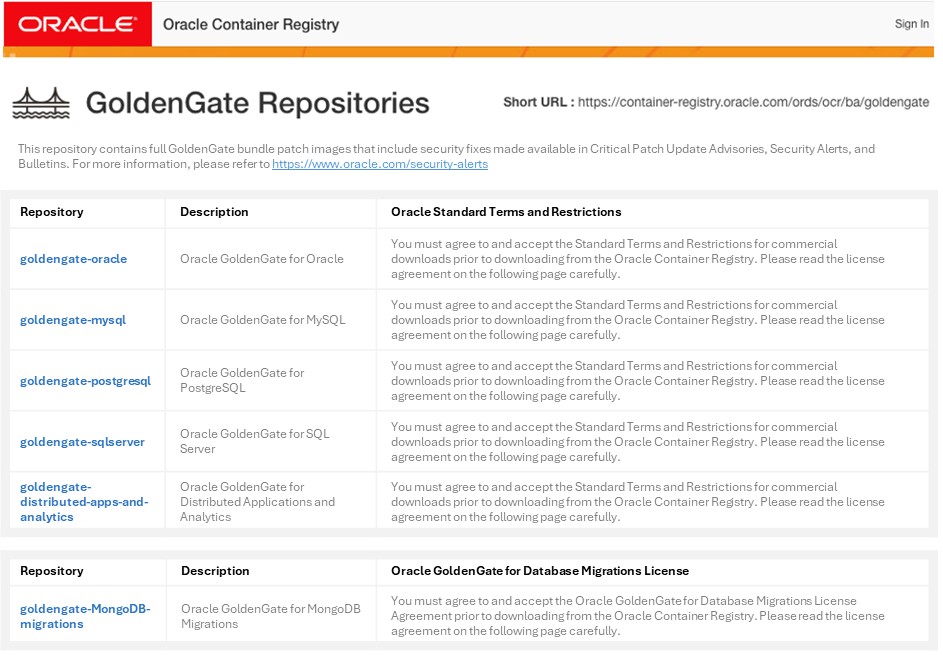The image size is (943, 655).
Task: Open the goldengate-sqlserver repository
Action: pos(82,441)
